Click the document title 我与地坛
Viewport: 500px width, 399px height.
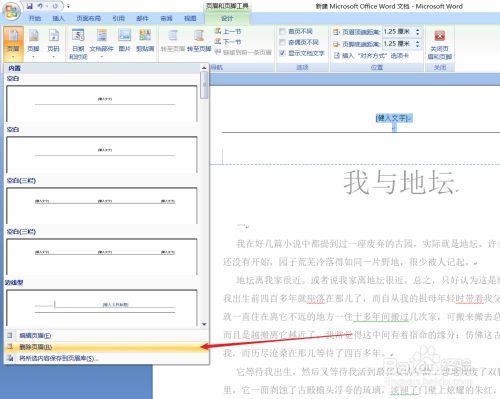click(x=399, y=182)
